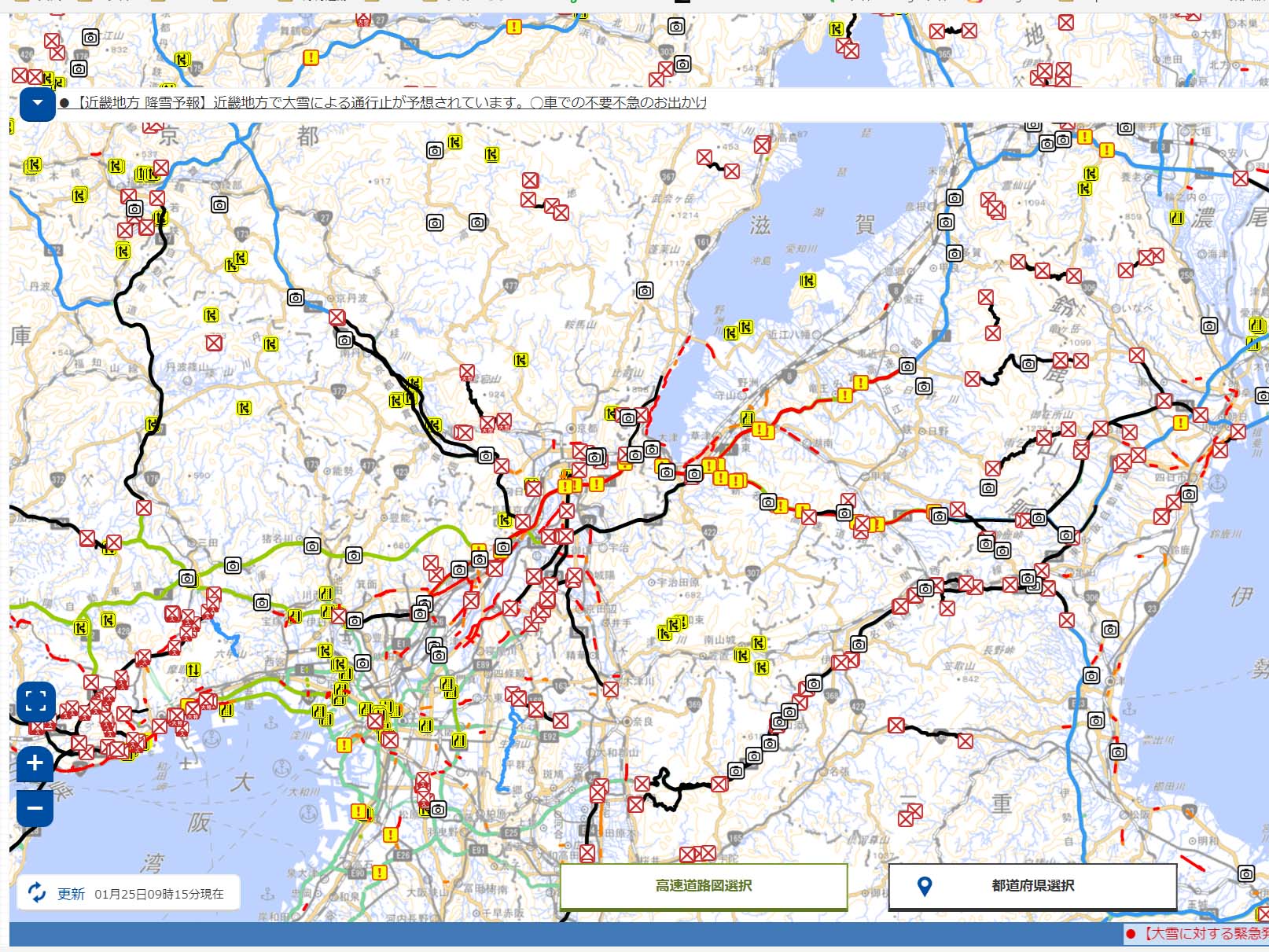Click lane restriction icon below 輪之内 label
The image size is (1269, 952).
pyautogui.click(x=1177, y=218)
